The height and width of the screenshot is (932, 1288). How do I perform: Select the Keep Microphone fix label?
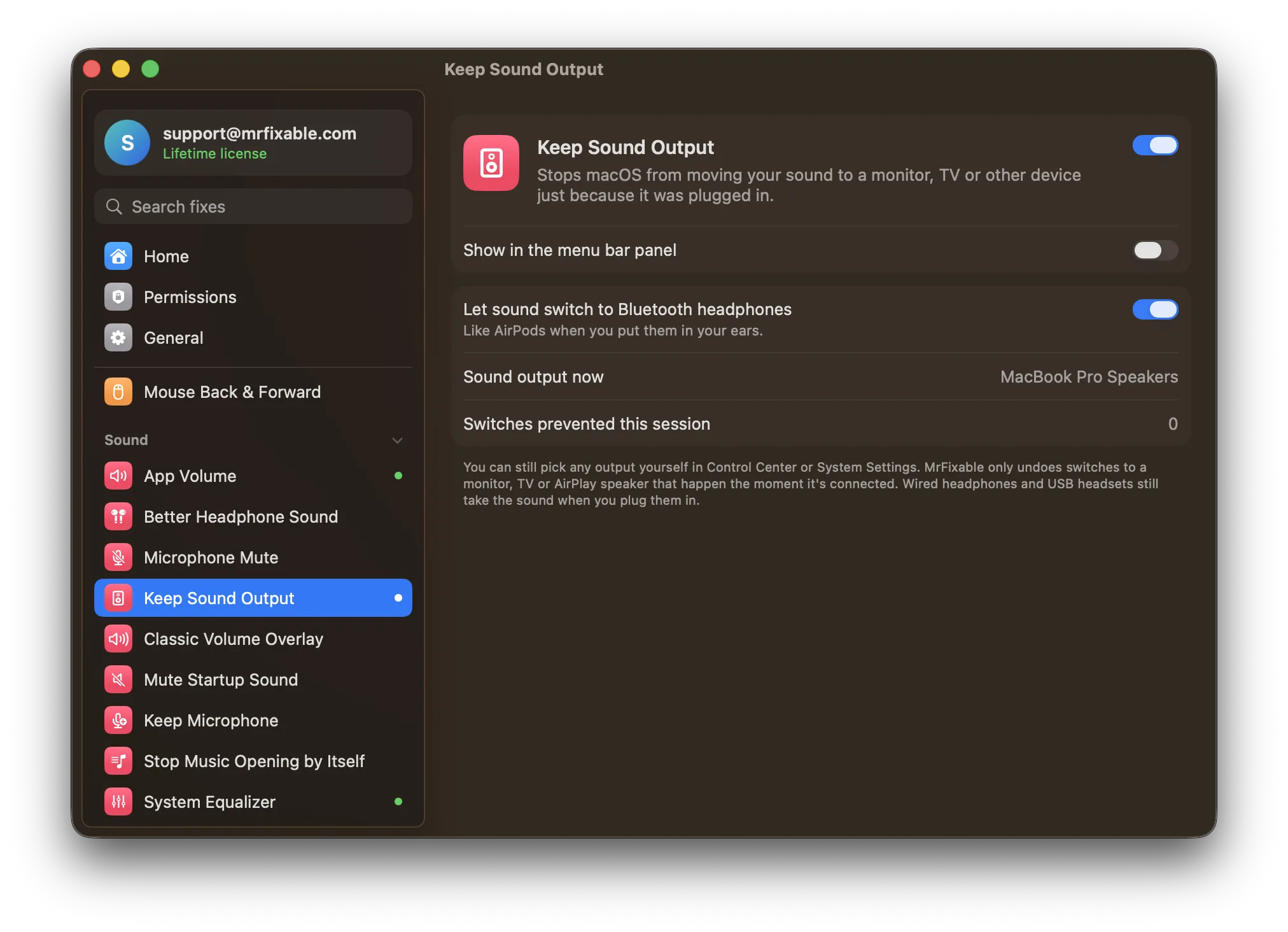(x=211, y=720)
